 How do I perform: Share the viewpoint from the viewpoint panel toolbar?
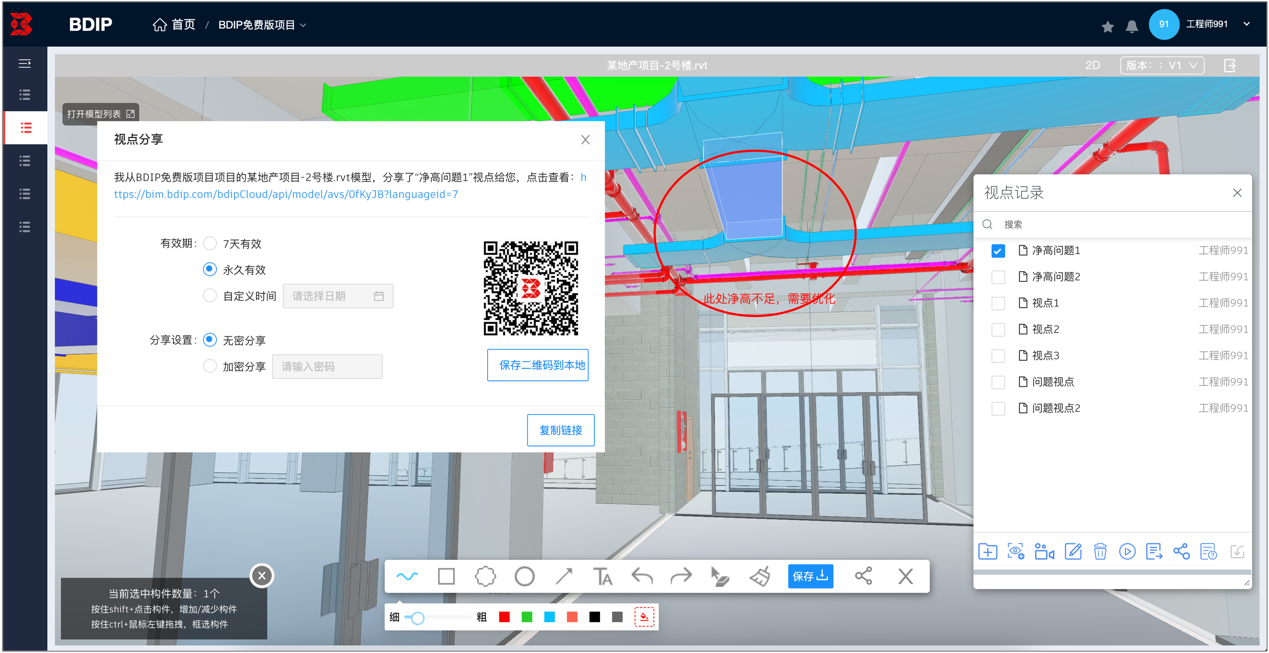click(x=1181, y=552)
